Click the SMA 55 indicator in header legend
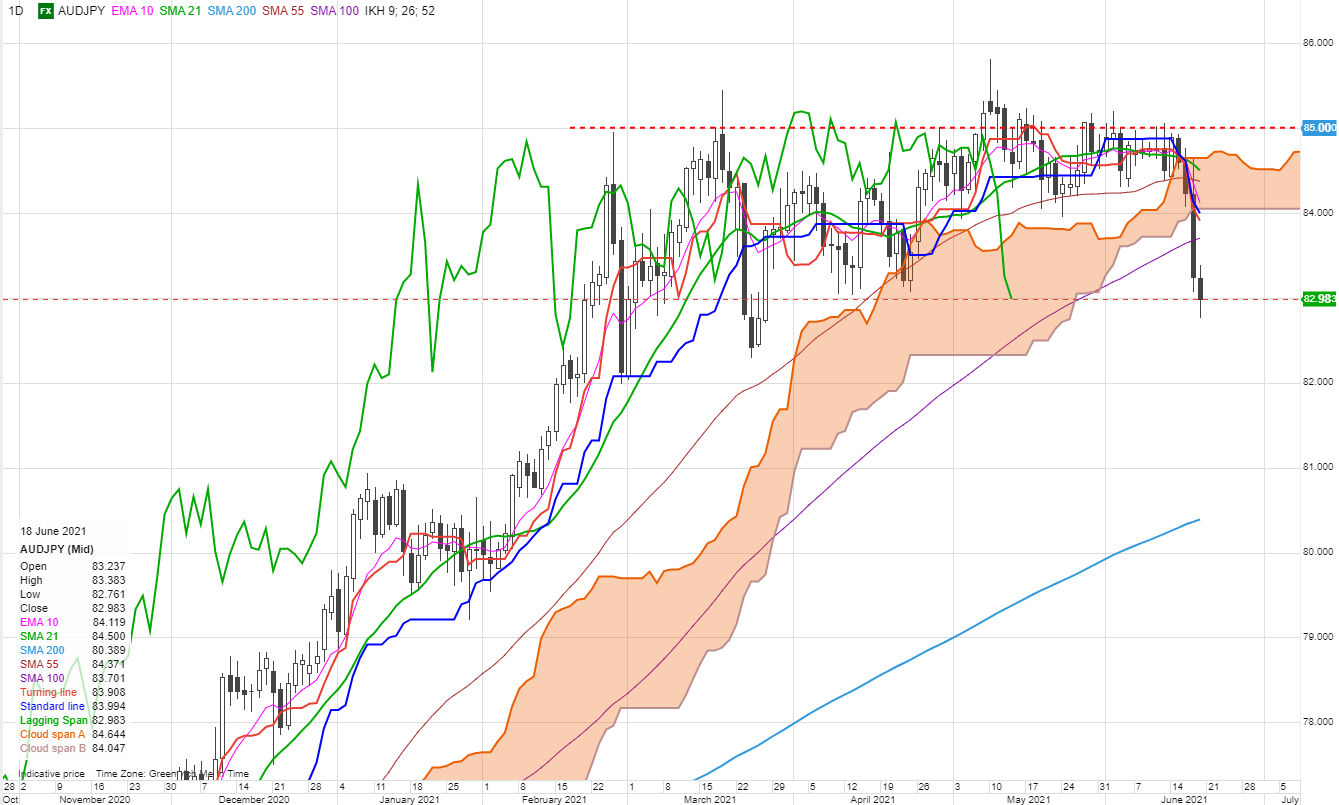The image size is (1339, 805). 284,11
